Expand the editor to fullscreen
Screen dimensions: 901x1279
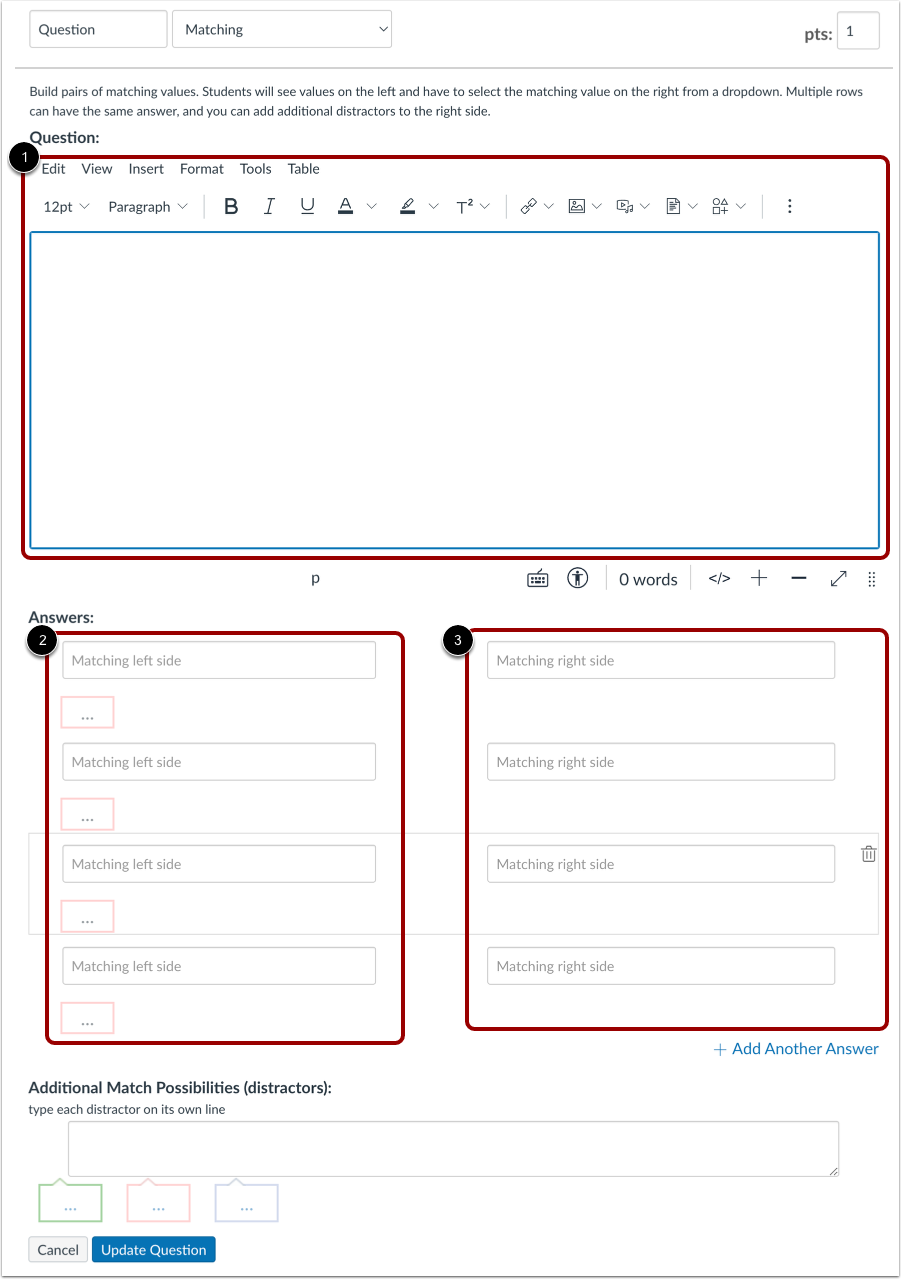point(838,578)
